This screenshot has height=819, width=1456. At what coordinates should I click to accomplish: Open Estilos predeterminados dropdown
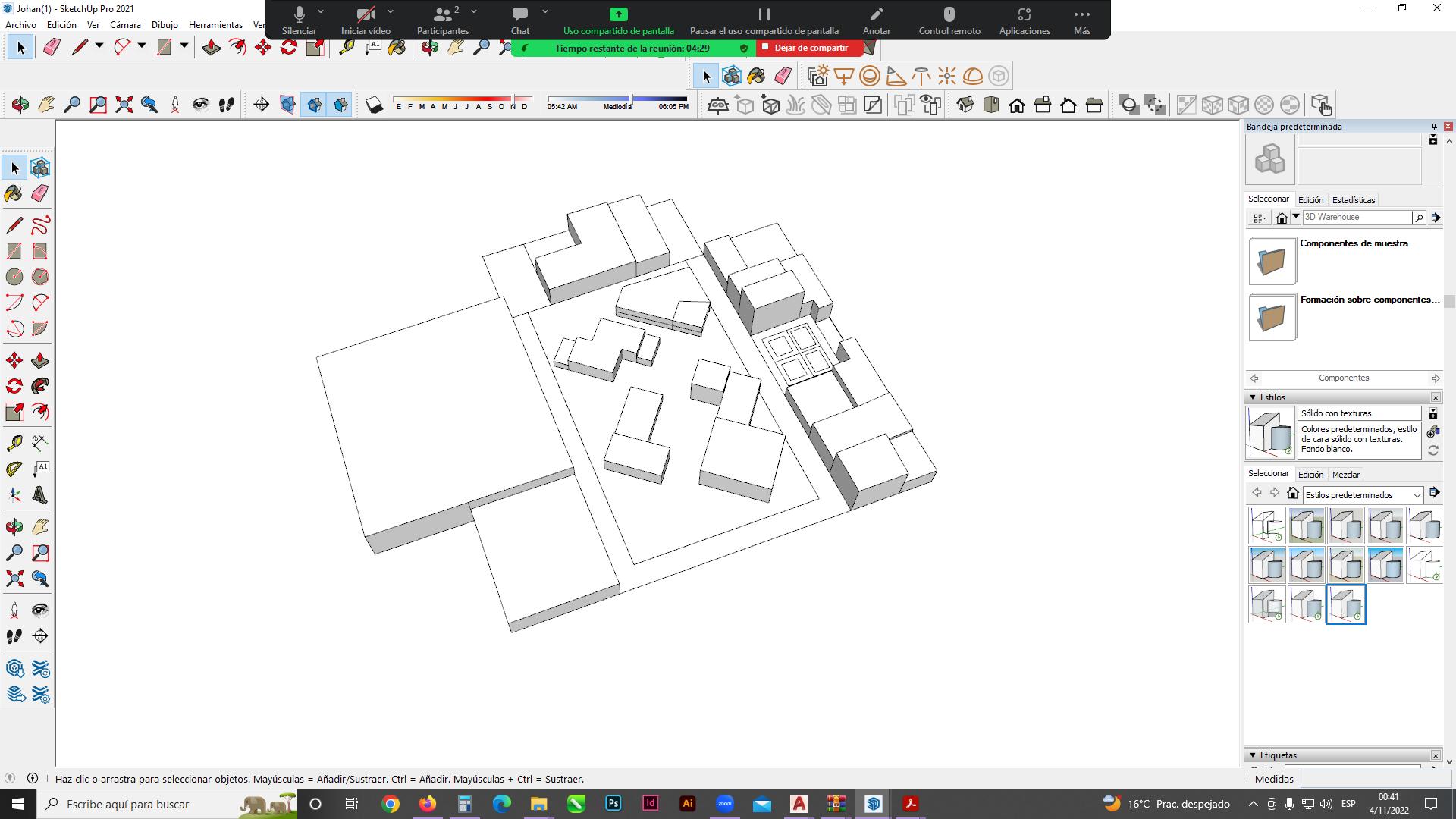coord(1362,495)
